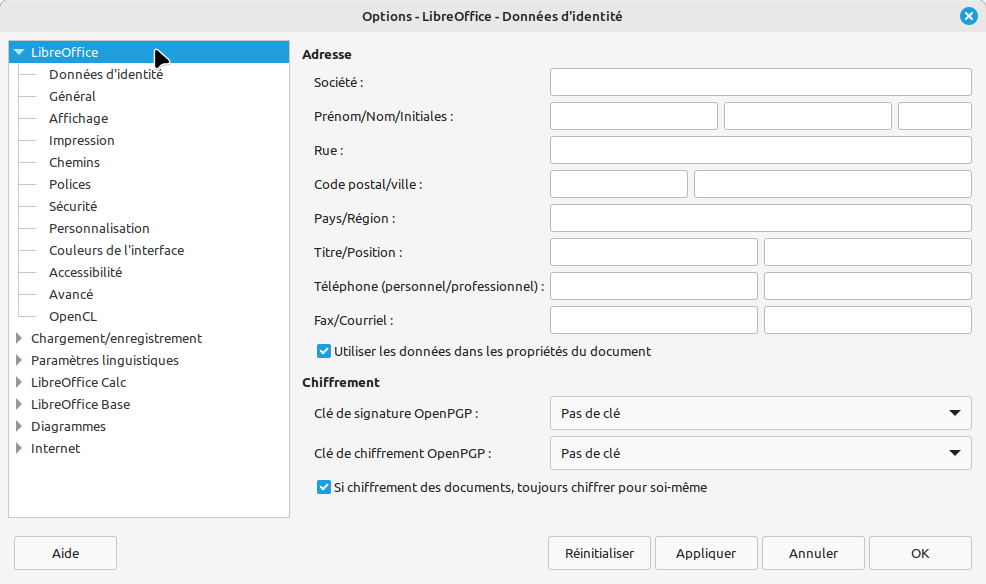
Task: Uncheck 'toujours chiffrer pour soi-même' checkbox
Action: click(324, 488)
